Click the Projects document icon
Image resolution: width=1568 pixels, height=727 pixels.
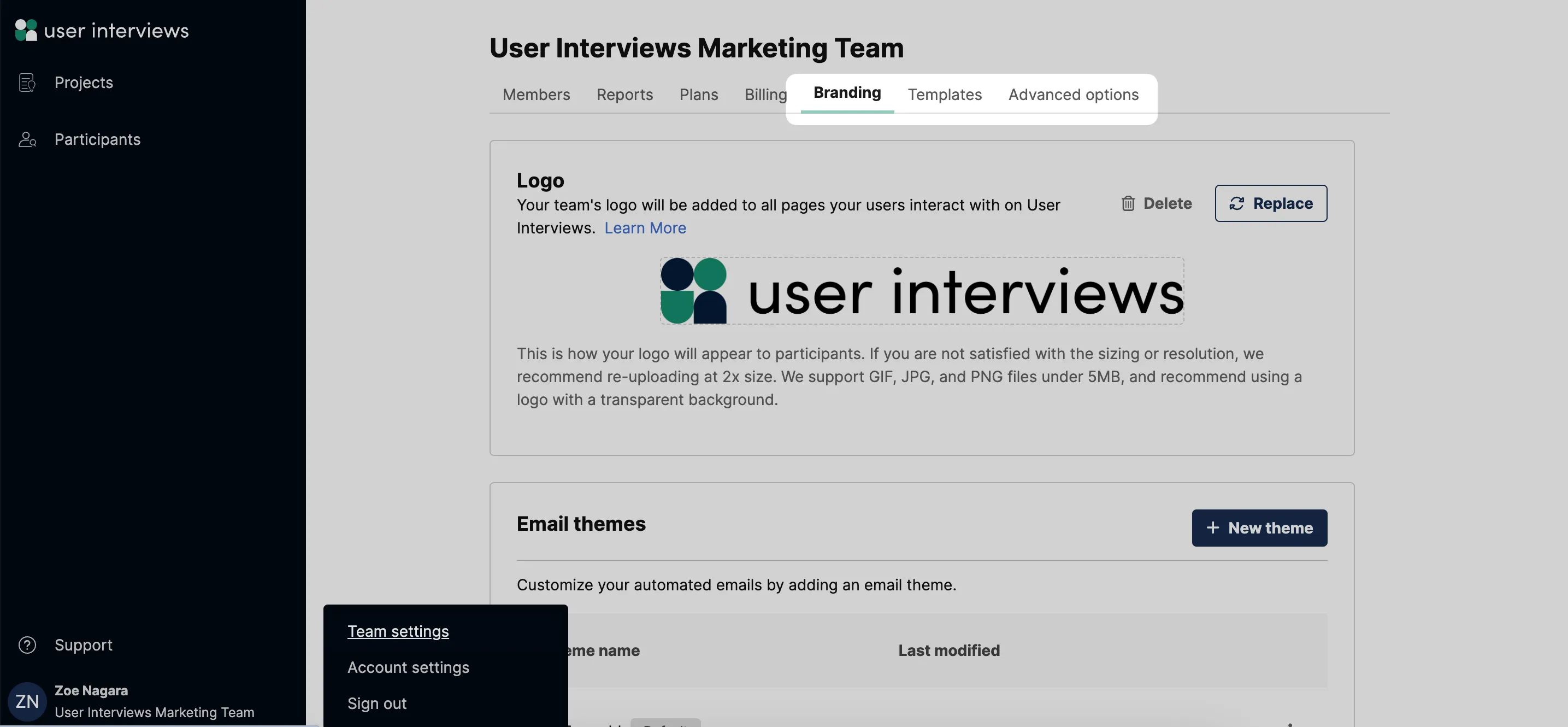27,82
